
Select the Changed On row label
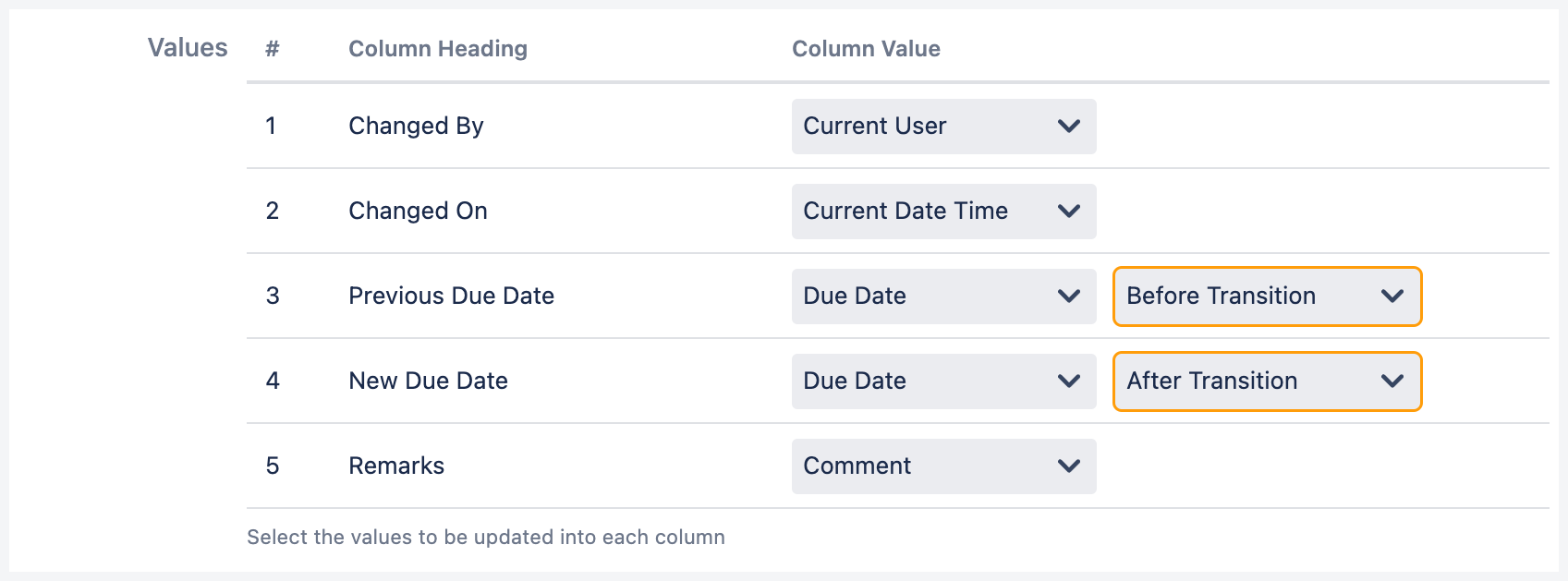(x=418, y=212)
